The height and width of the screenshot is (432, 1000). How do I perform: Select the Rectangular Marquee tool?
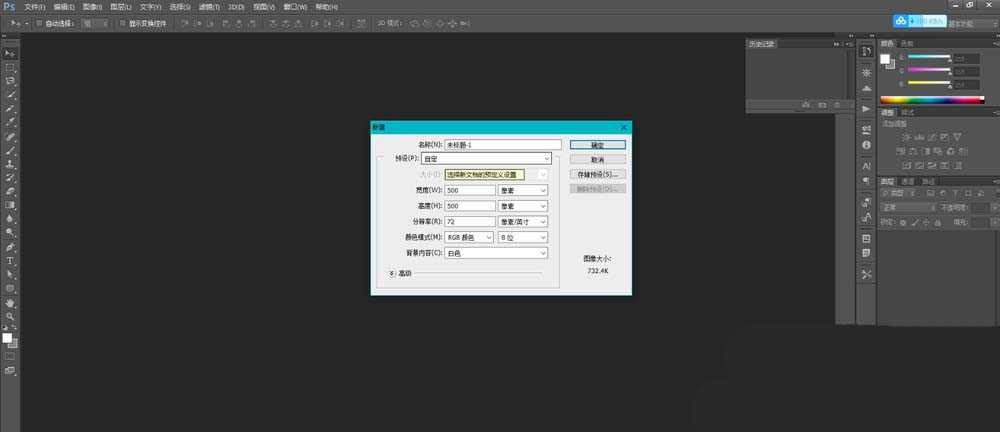point(10,68)
